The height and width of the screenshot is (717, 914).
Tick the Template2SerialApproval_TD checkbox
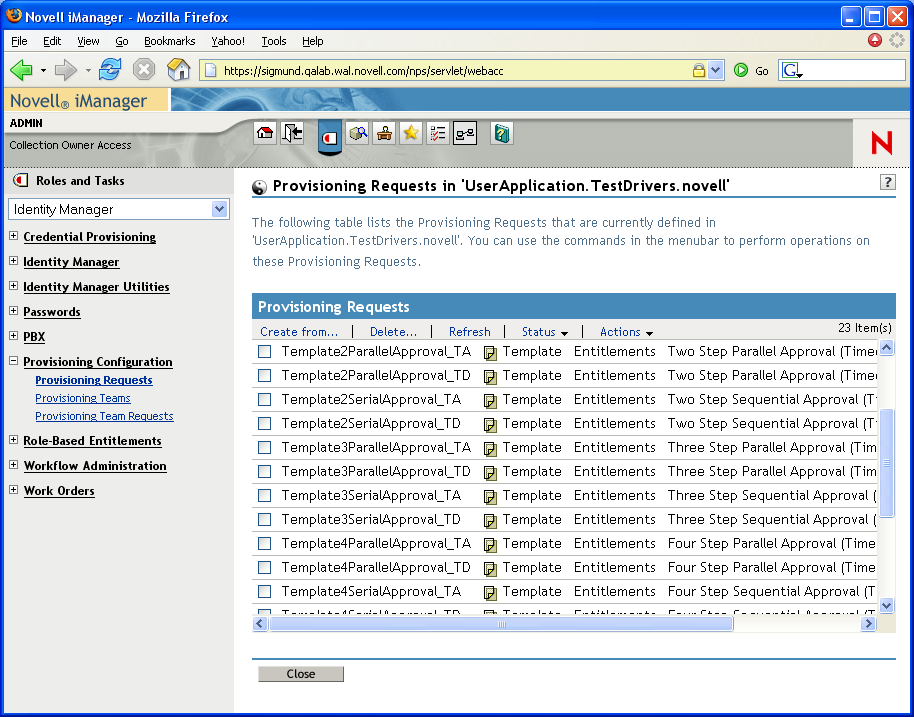click(265, 423)
